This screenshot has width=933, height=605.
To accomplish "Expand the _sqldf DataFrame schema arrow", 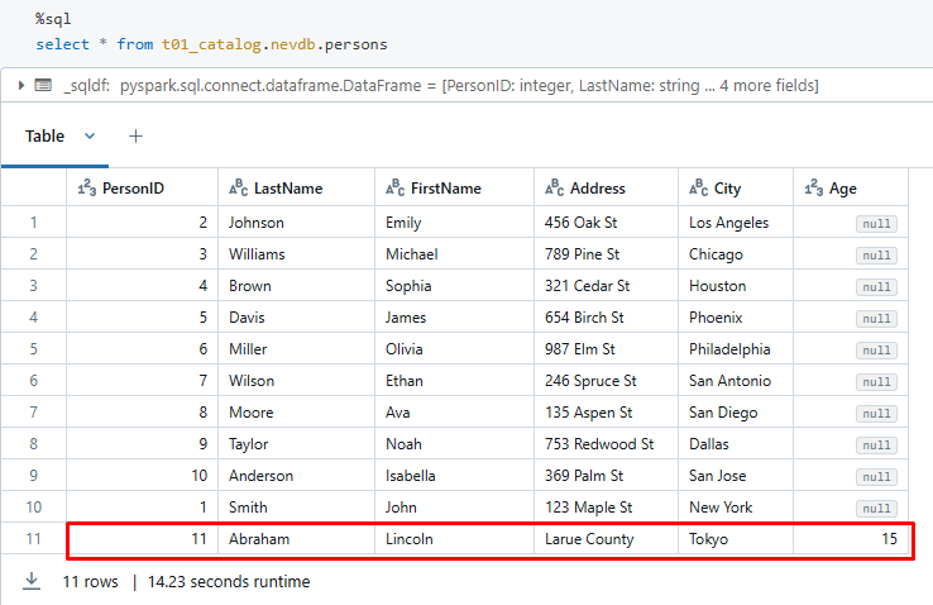I will [22, 86].
